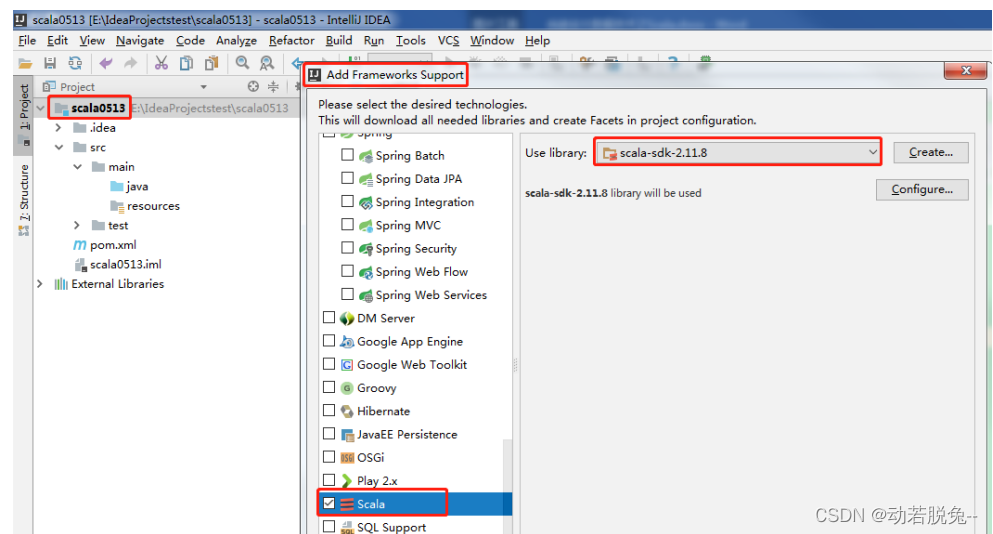Open the Tools menu

[x=410, y=41]
